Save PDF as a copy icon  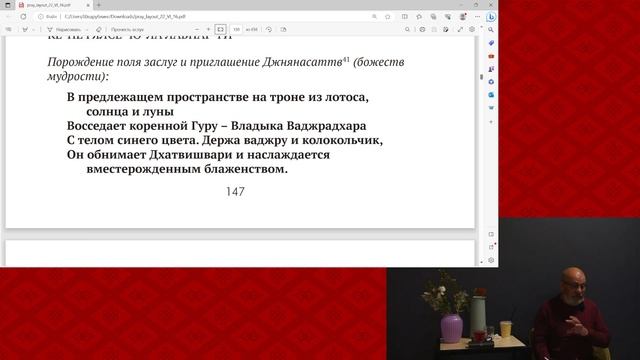[446, 29]
